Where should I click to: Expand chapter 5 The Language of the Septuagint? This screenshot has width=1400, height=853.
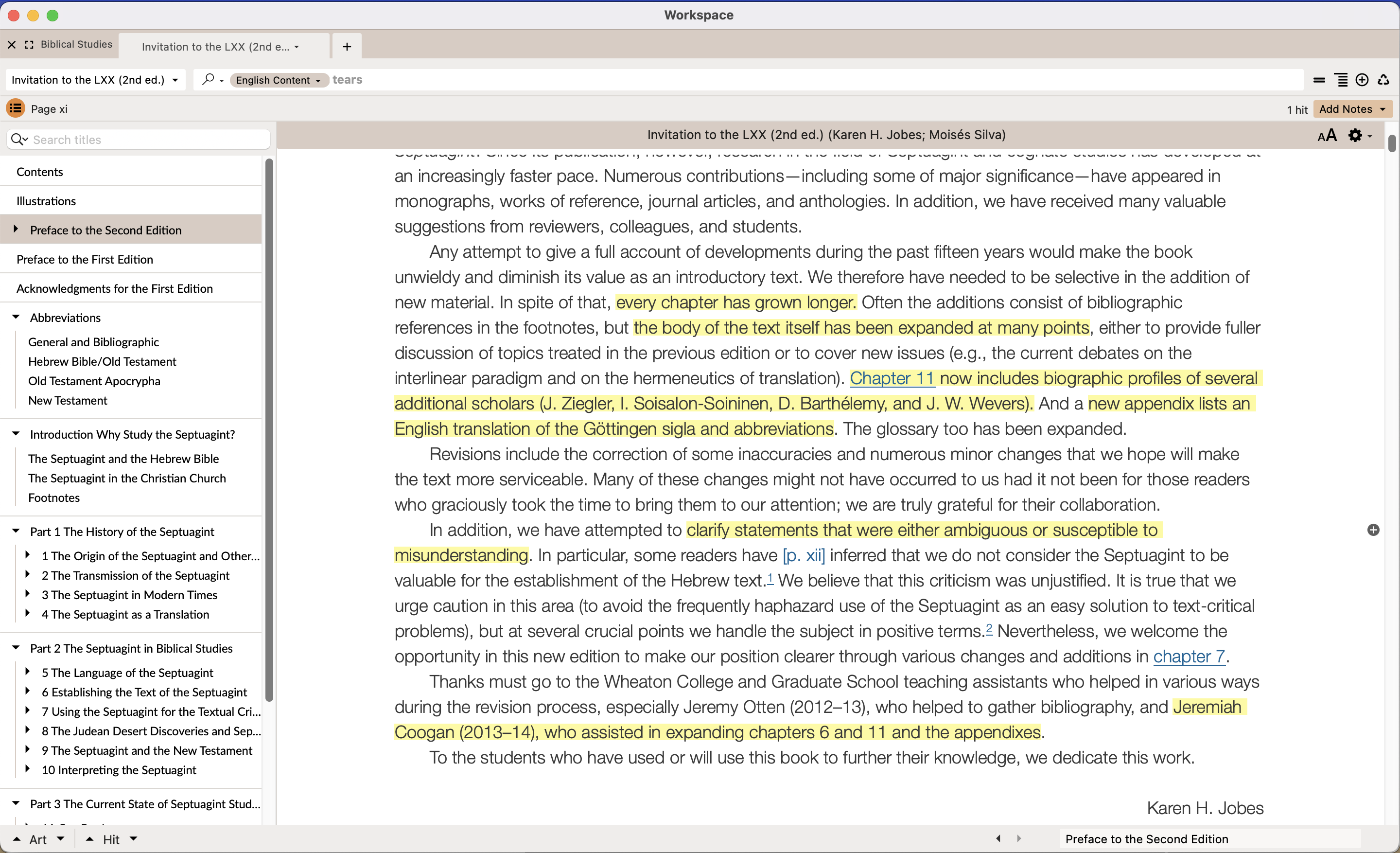tap(27, 672)
